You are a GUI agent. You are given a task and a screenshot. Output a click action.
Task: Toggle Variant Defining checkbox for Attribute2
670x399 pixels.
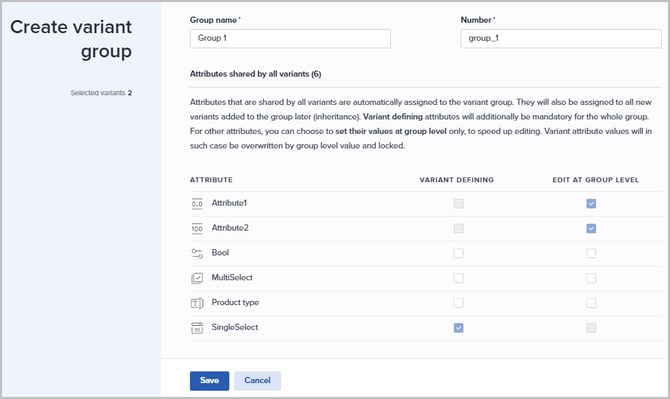coord(458,229)
